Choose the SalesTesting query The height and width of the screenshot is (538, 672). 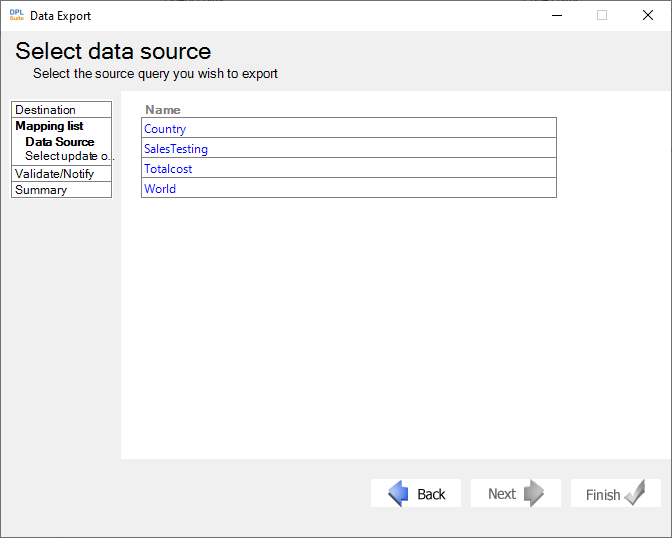[x=349, y=148]
